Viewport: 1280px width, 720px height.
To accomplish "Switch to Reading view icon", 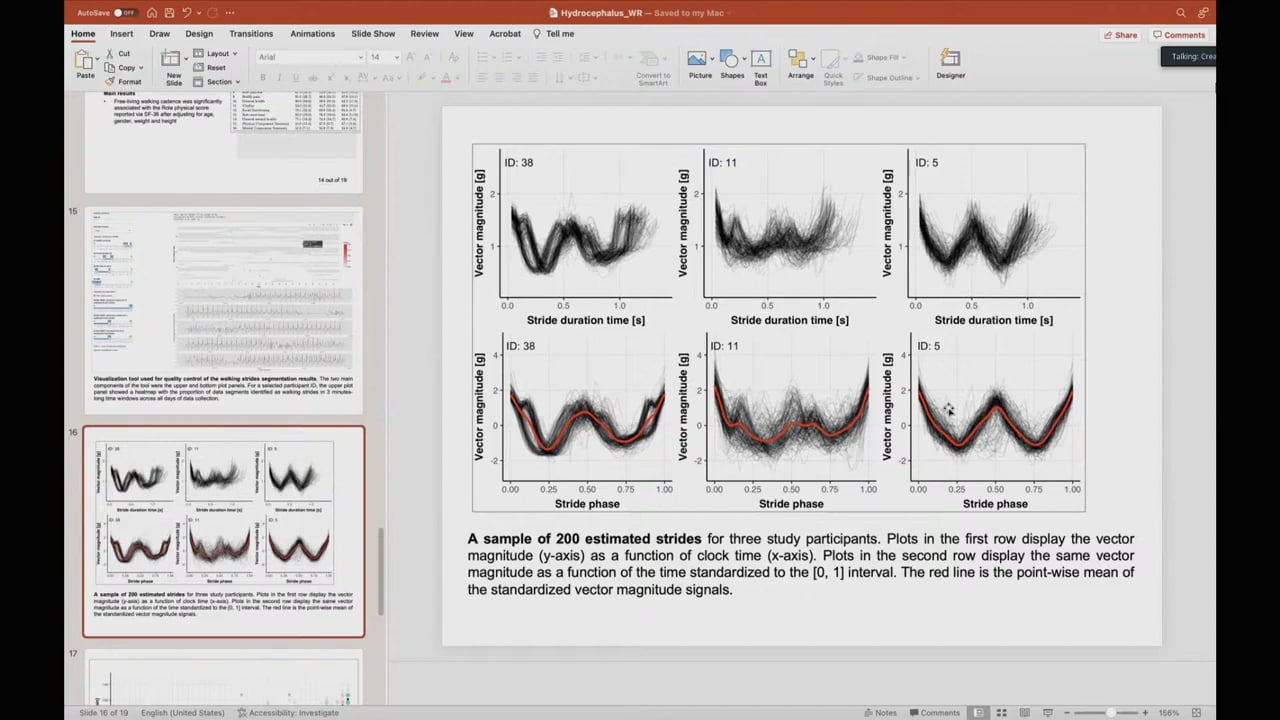I will (x=1023, y=713).
